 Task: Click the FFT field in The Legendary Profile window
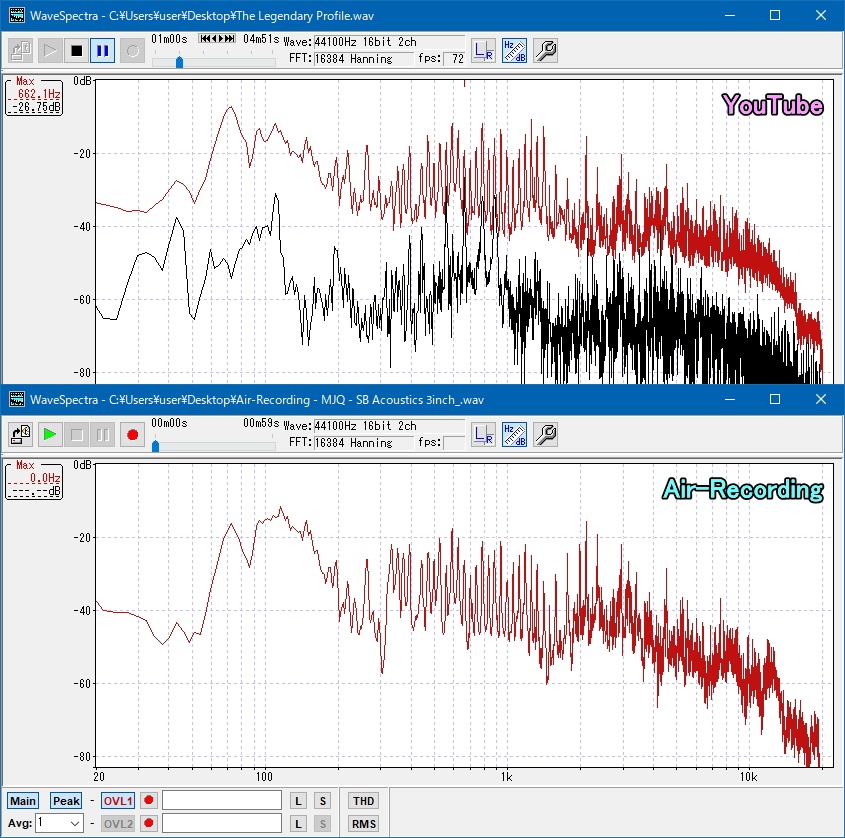pyautogui.click(x=364, y=59)
